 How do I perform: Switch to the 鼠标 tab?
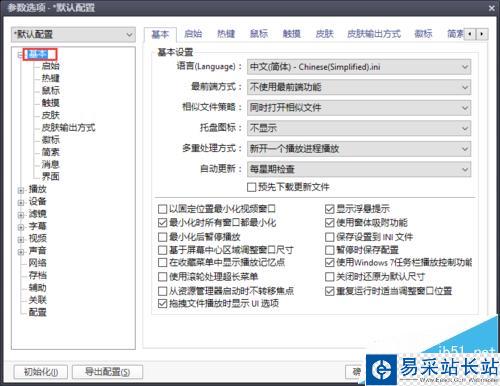coord(259,34)
